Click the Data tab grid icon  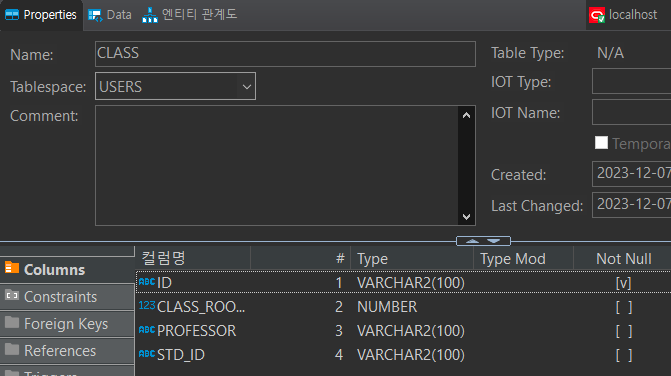95,15
